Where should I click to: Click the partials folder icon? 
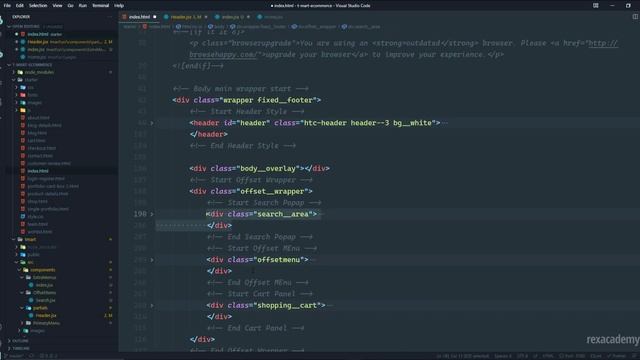pos(29,308)
